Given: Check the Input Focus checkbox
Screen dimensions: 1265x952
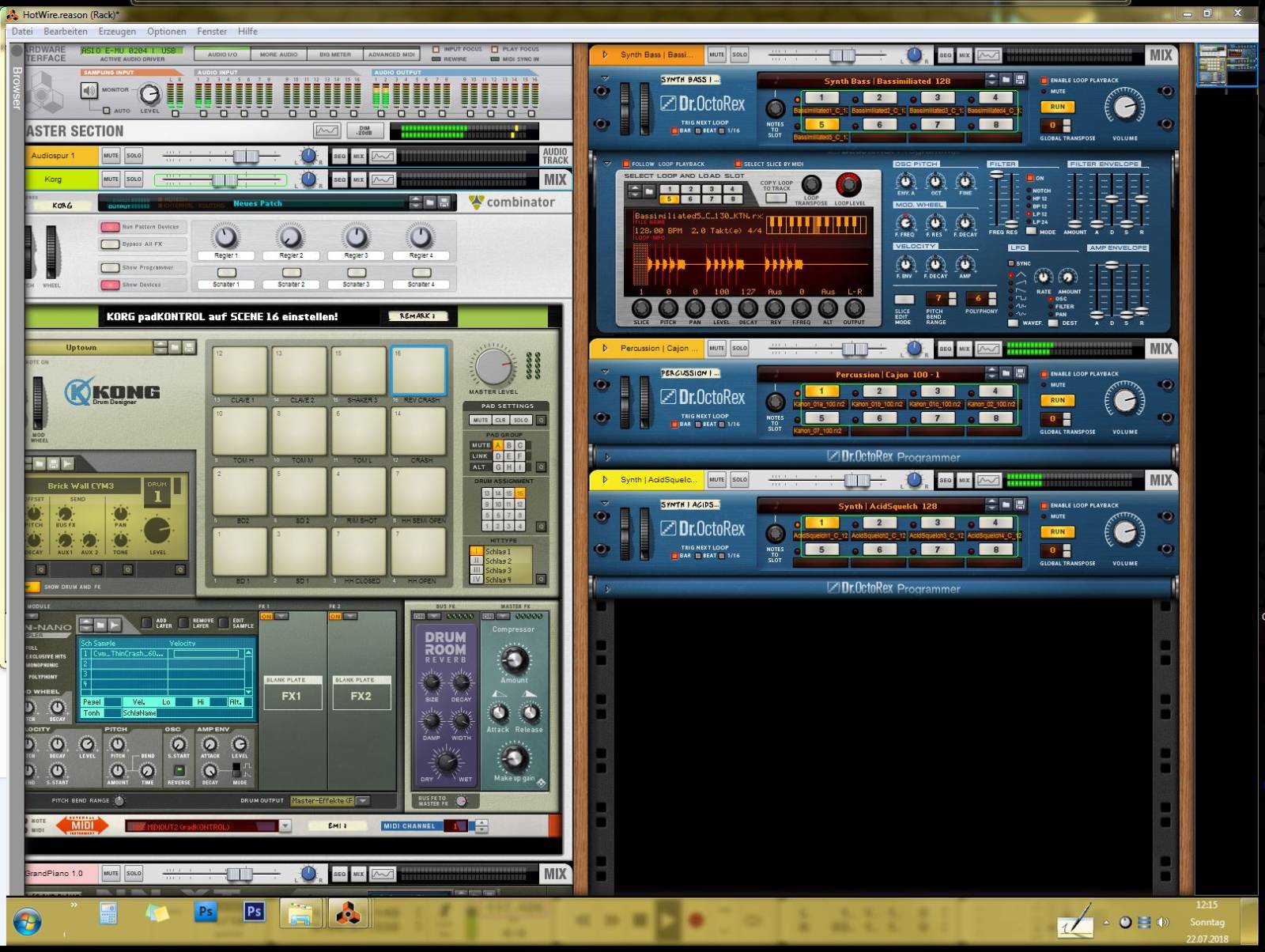Looking at the screenshot, I should [x=436, y=49].
